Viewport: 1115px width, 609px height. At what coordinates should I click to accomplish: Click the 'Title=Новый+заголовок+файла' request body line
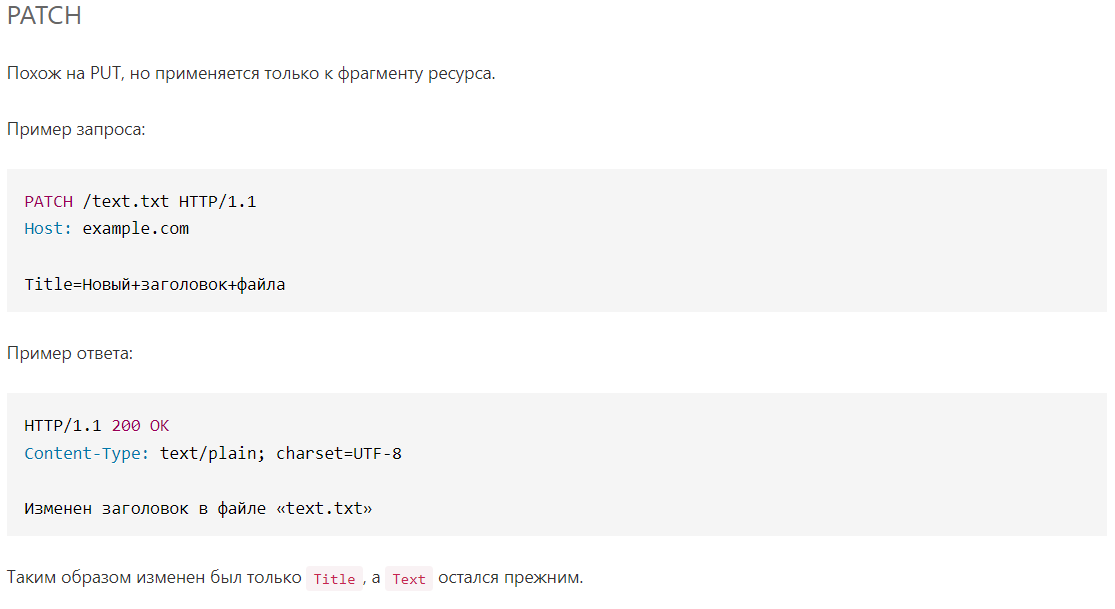(x=155, y=285)
